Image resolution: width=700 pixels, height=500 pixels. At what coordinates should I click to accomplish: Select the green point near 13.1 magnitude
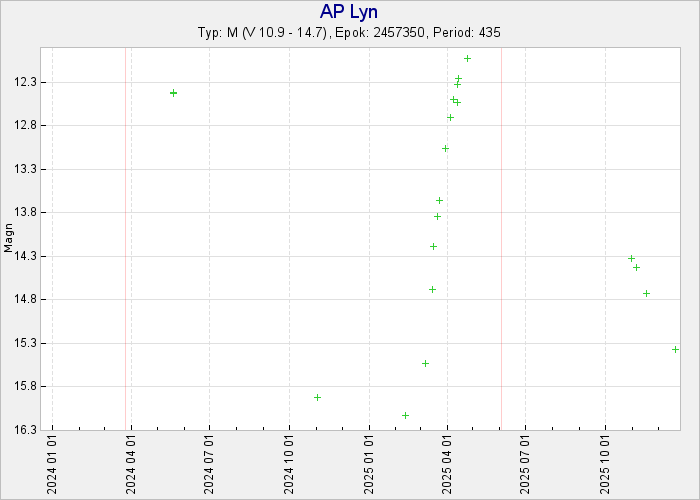pyautogui.click(x=445, y=148)
